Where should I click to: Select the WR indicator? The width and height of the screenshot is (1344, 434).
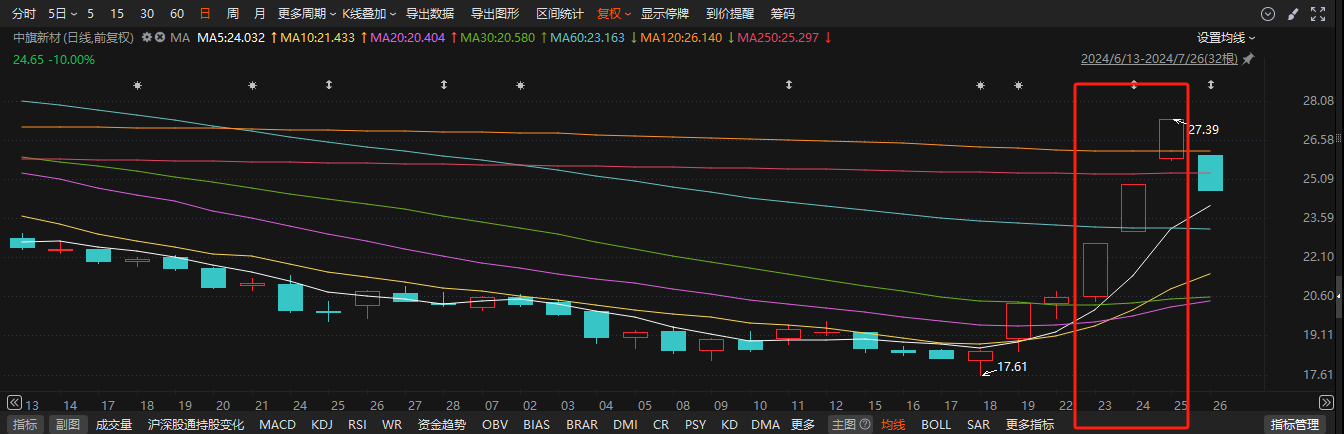click(393, 424)
